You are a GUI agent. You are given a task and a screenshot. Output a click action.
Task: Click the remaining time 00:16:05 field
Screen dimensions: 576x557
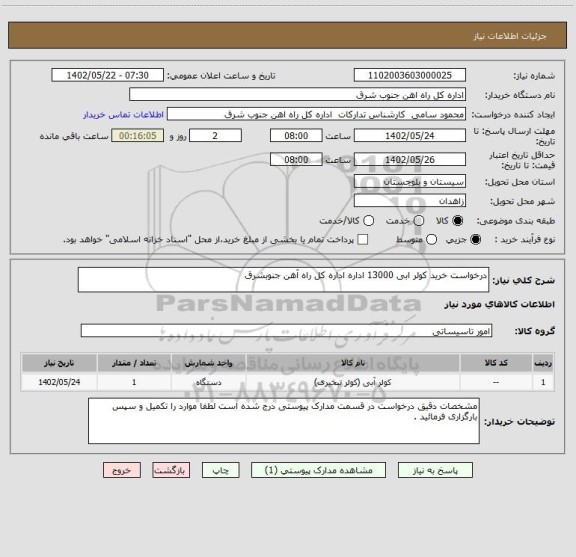click(138, 136)
